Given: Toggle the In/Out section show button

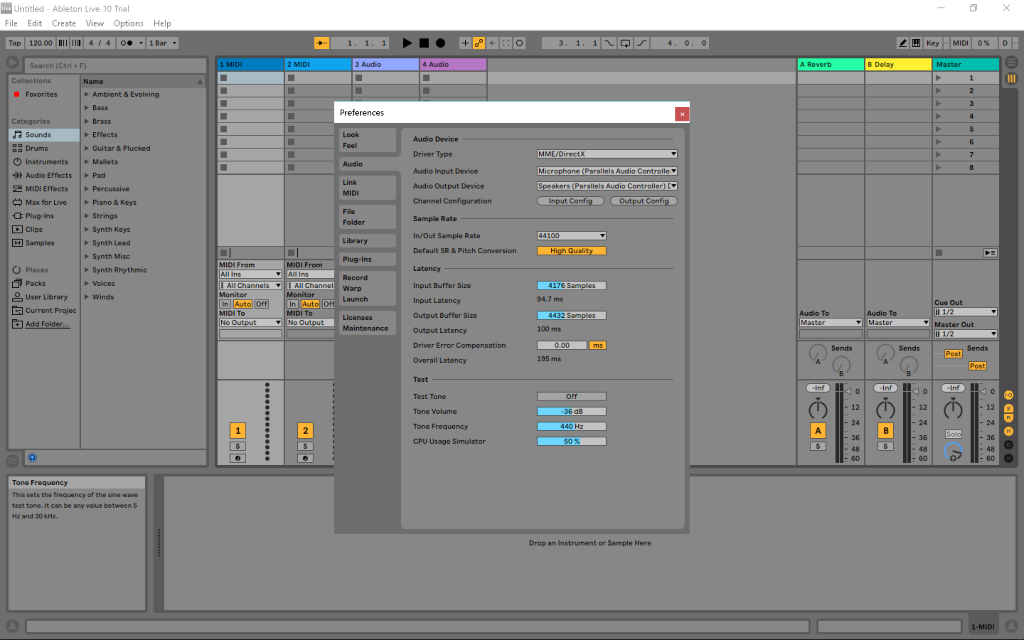Looking at the screenshot, I should [1008, 395].
